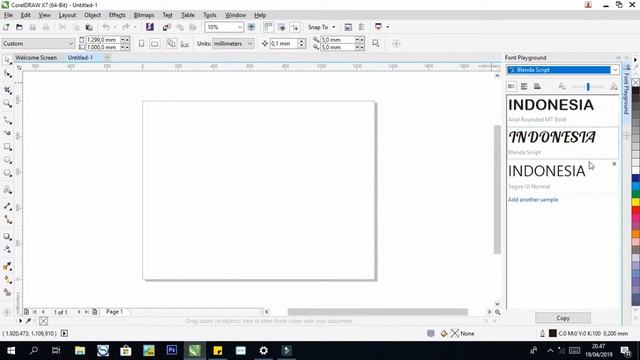Open the Effects menu

117,15
